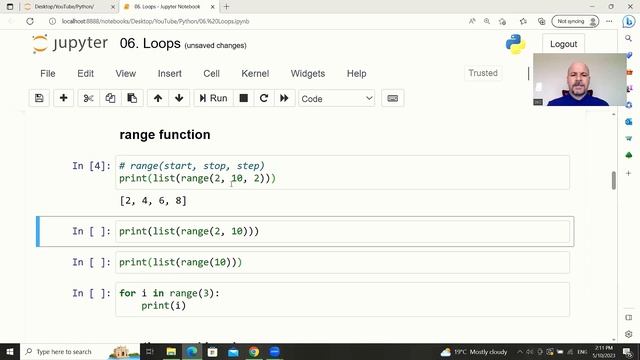Image resolution: width=640 pixels, height=360 pixels.
Task: Open browser favorites star icon
Action: pyautogui.click(x=523, y=21)
